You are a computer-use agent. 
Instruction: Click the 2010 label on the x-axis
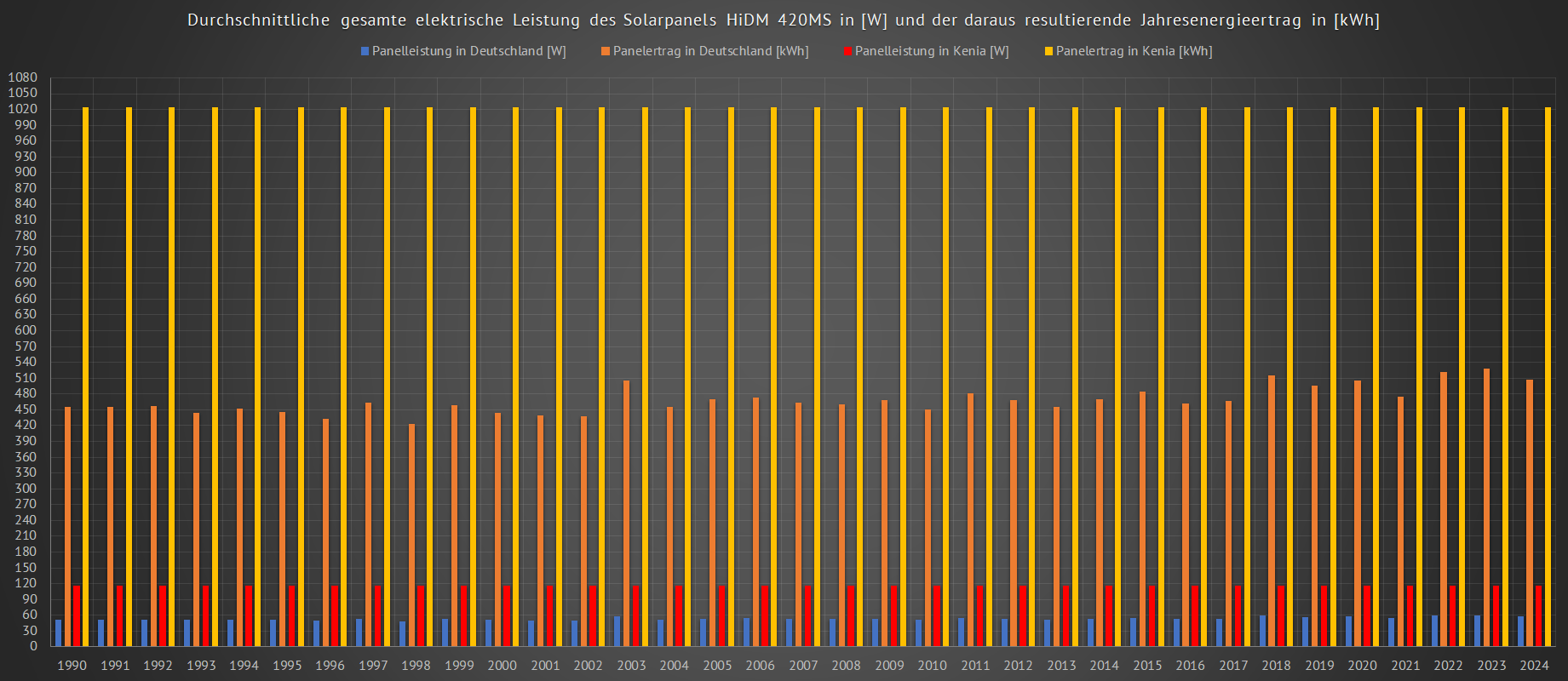pyautogui.click(x=932, y=666)
